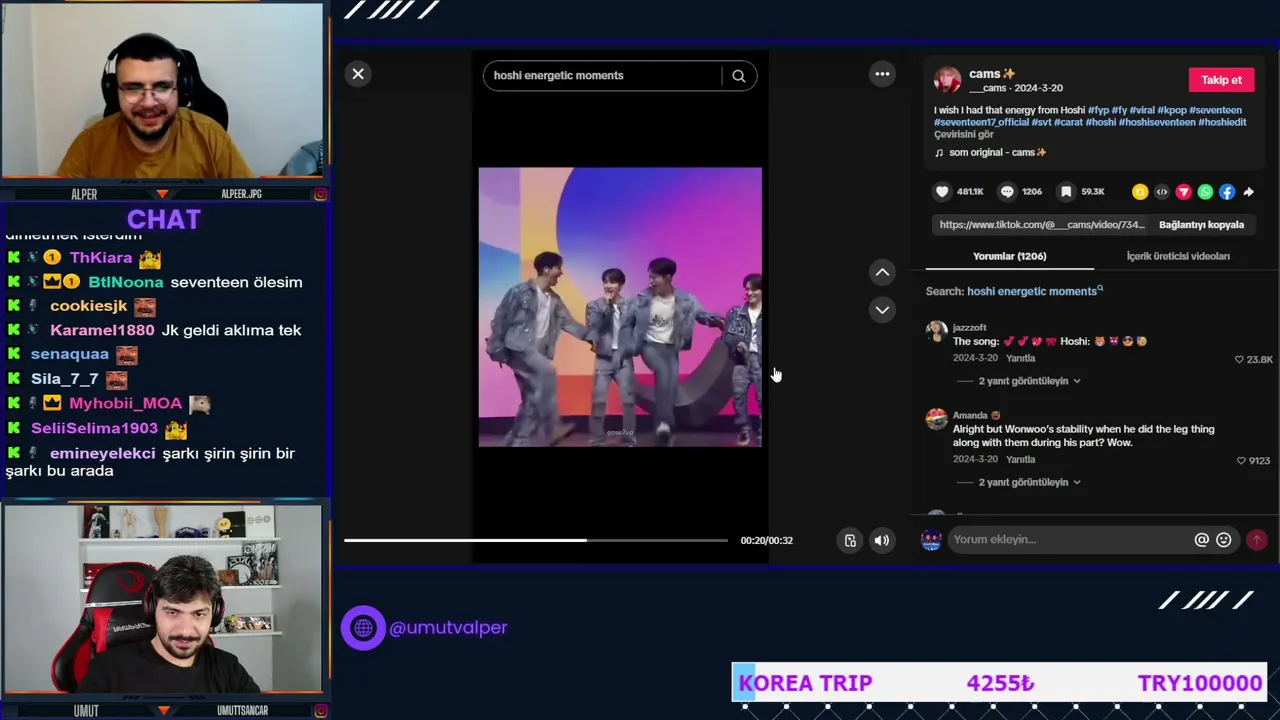This screenshot has height=720, width=1280.
Task: Expand 2 replies under Amanda's comment
Action: tap(1028, 482)
